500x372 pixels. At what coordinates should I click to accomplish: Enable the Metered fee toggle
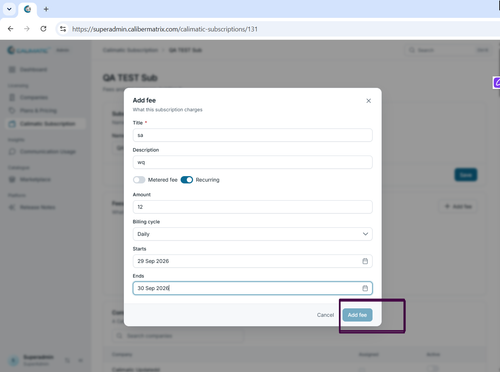139,180
